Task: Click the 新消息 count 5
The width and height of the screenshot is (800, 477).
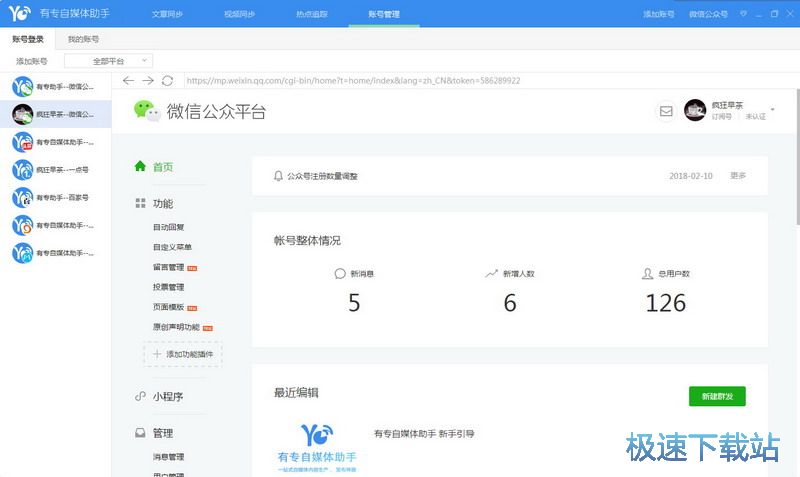Action: click(x=354, y=303)
